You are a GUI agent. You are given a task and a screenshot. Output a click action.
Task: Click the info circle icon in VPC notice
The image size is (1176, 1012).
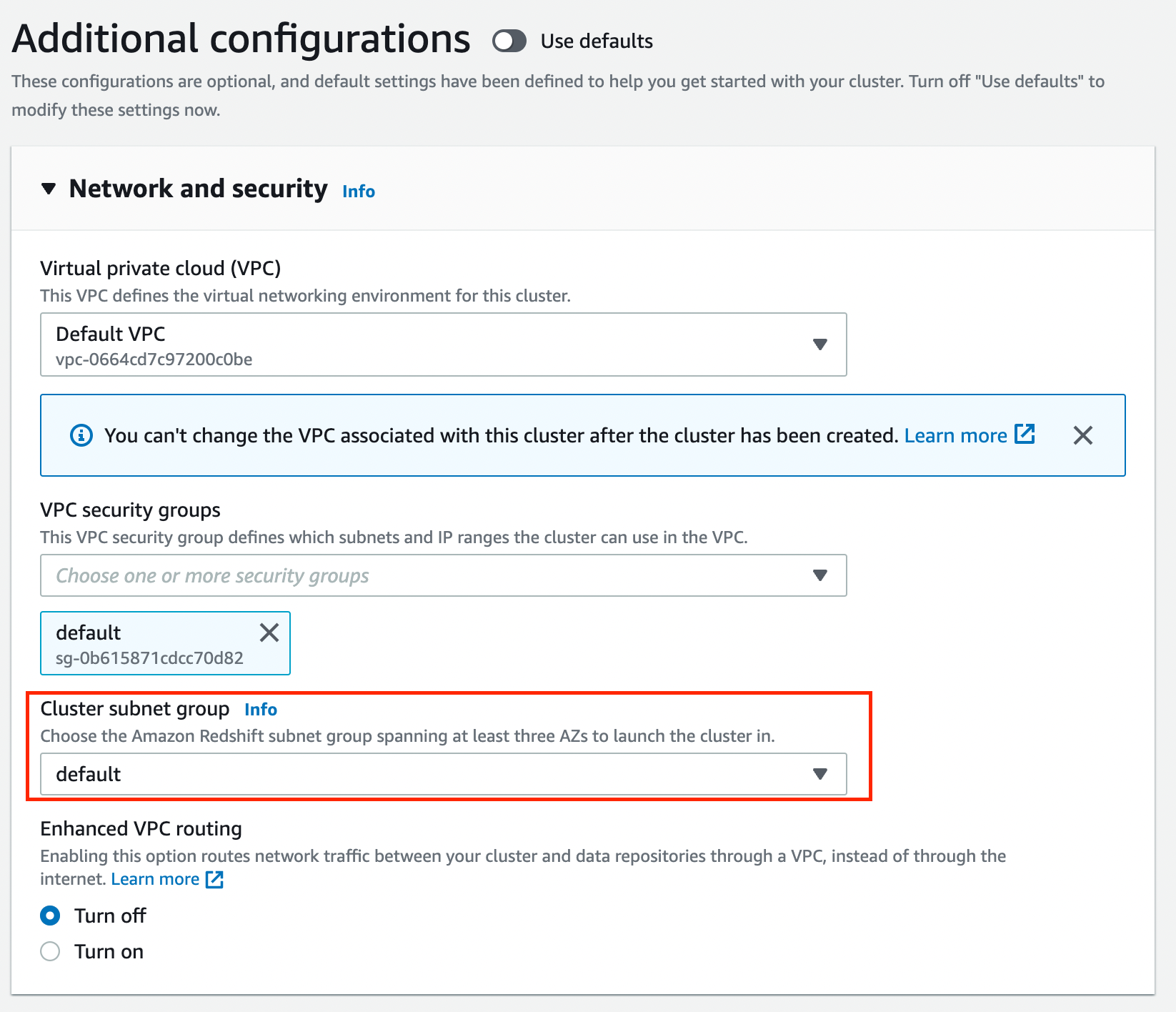(81, 435)
